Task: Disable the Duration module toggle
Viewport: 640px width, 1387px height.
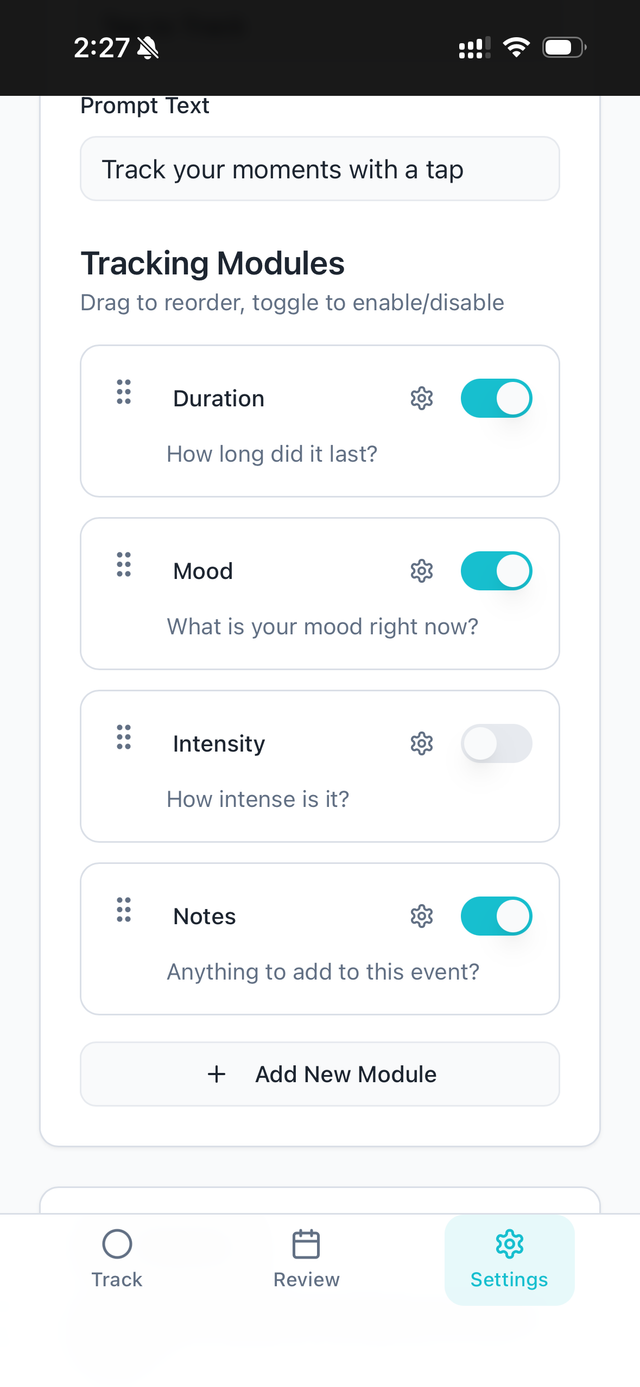Action: [x=496, y=398]
